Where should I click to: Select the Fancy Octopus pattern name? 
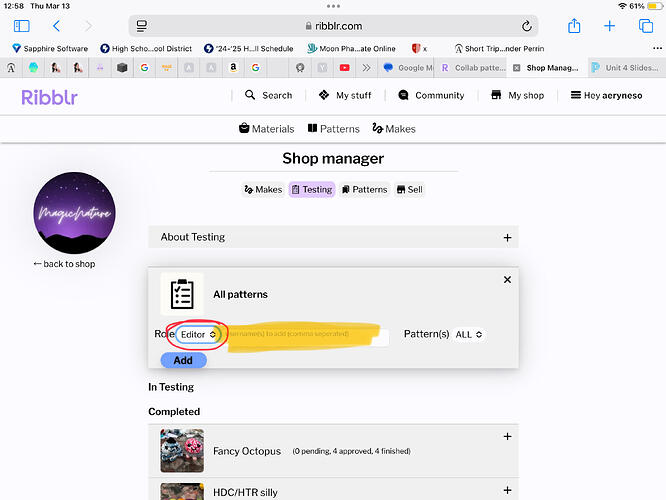(x=247, y=451)
